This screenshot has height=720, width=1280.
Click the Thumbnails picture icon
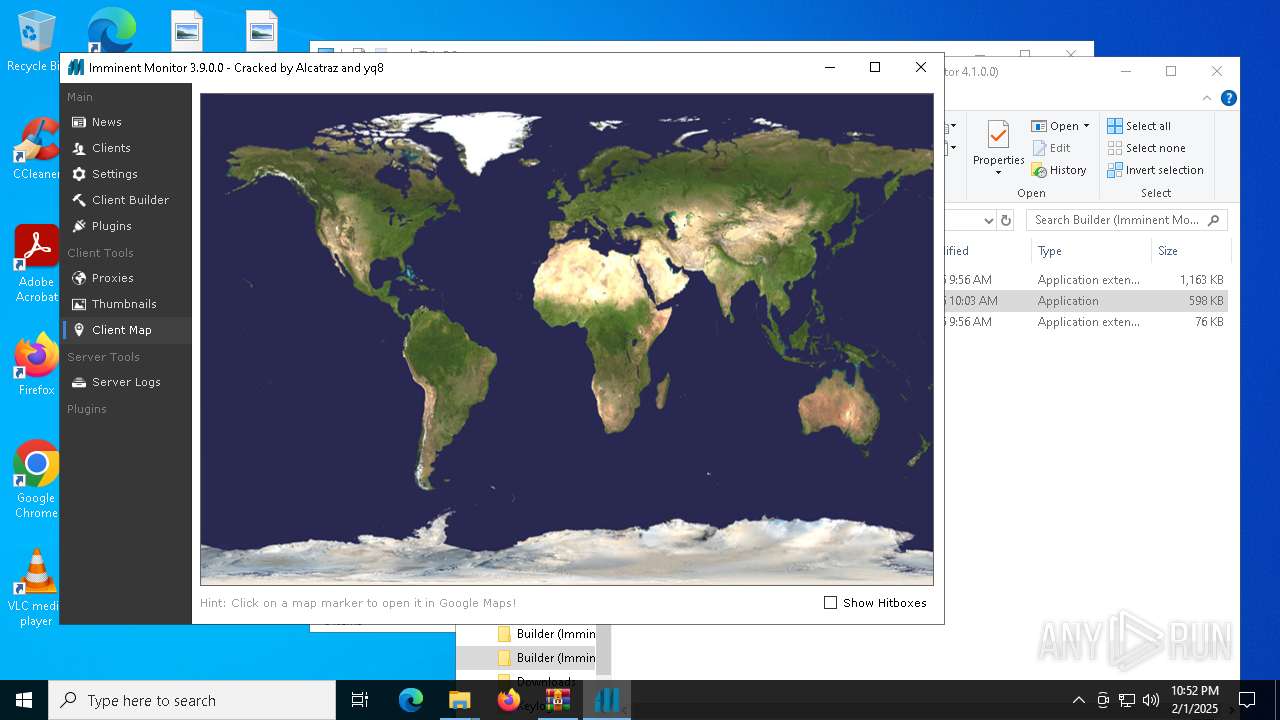[x=79, y=304]
